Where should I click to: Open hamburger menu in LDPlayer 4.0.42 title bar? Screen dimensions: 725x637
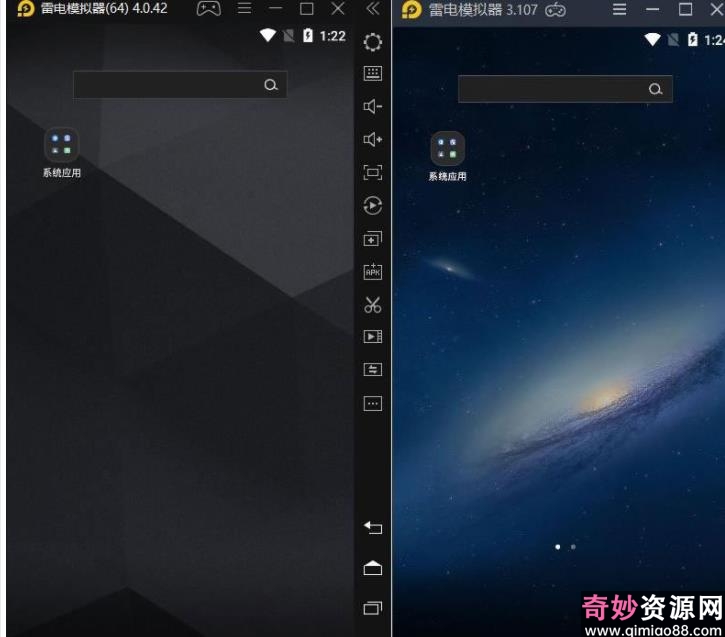pyautogui.click(x=244, y=8)
